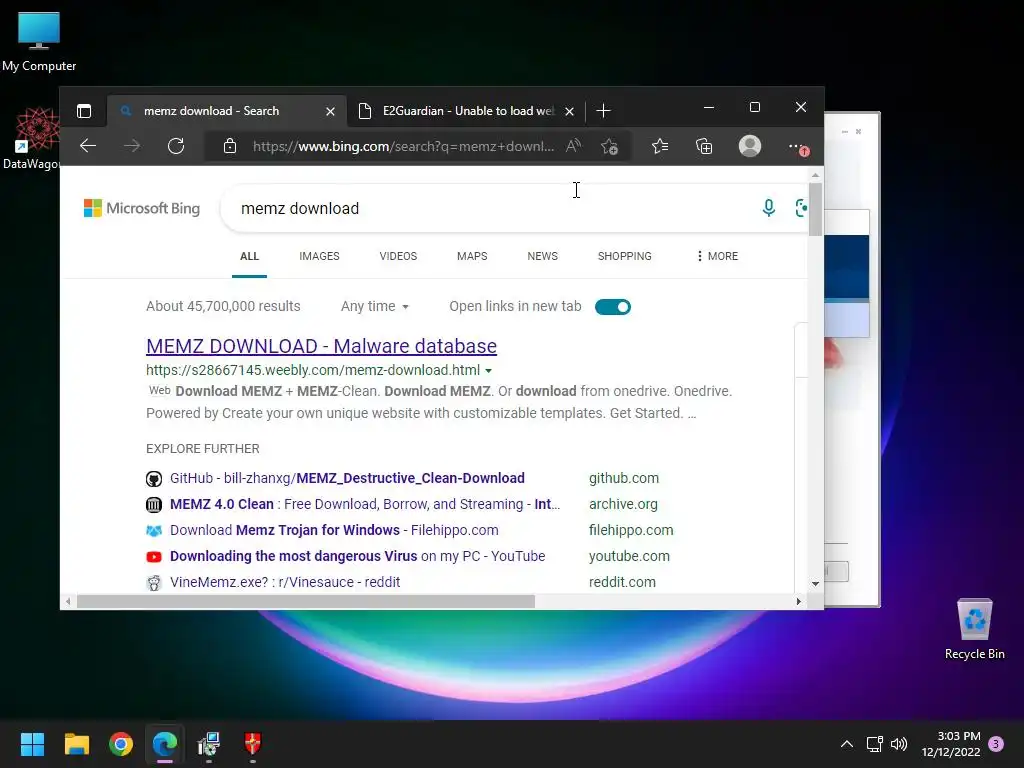Select the ALL results tab
The width and height of the screenshot is (1024, 768).
click(249, 256)
